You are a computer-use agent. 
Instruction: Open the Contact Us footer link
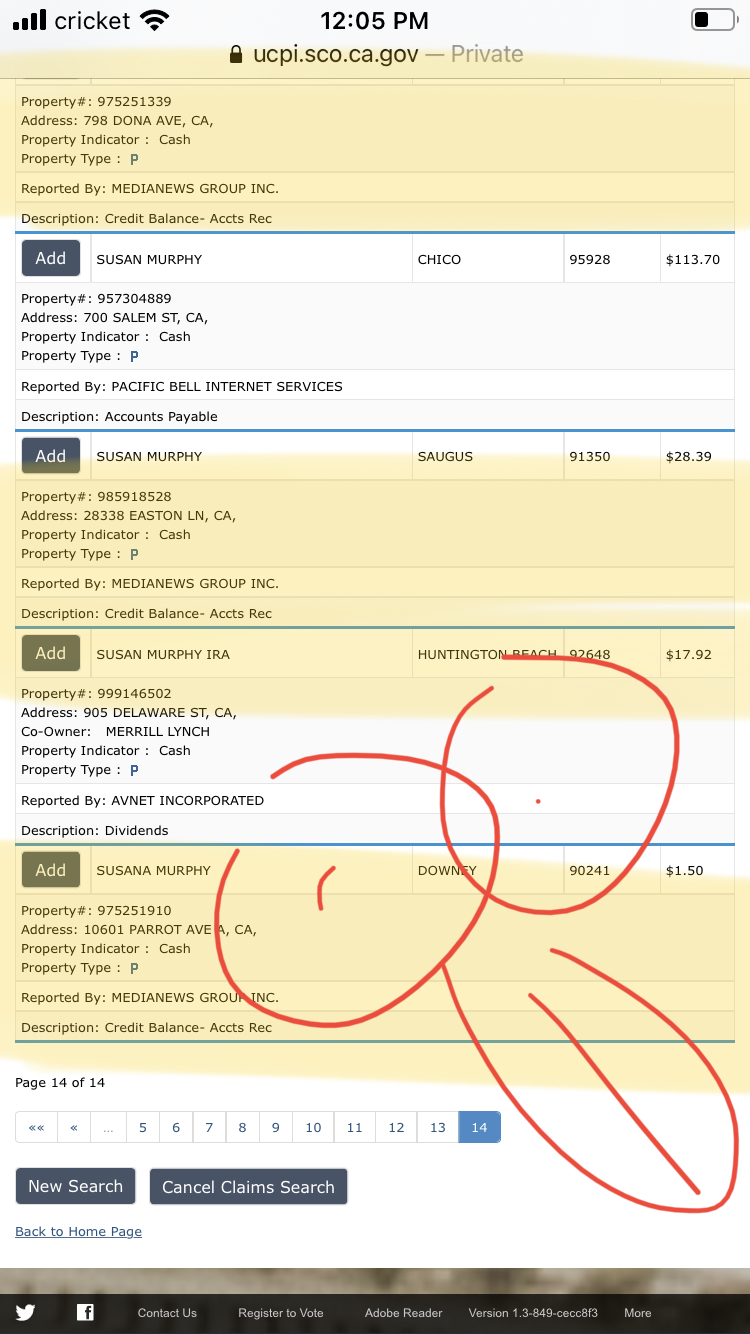(x=167, y=1313)
